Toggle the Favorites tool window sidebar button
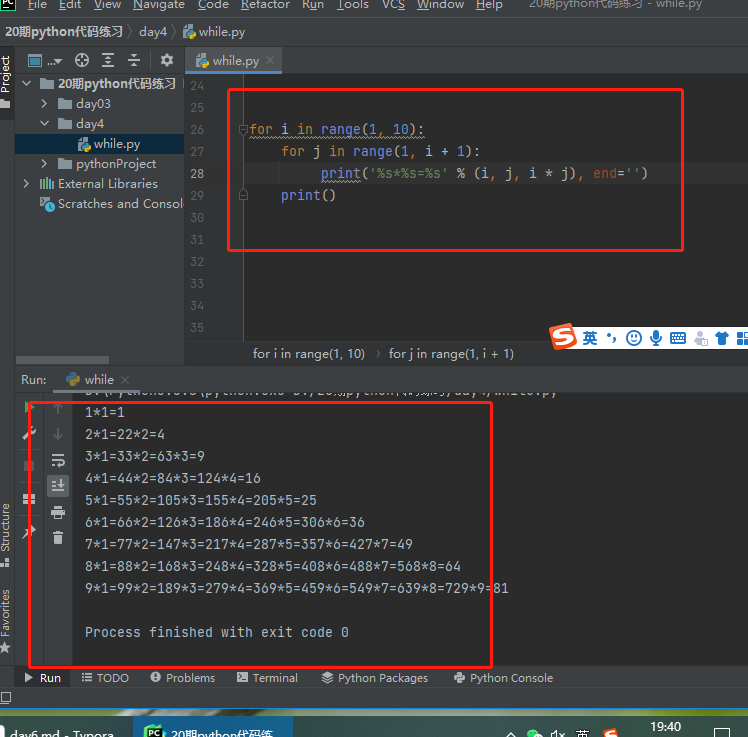 pos(5,620)
